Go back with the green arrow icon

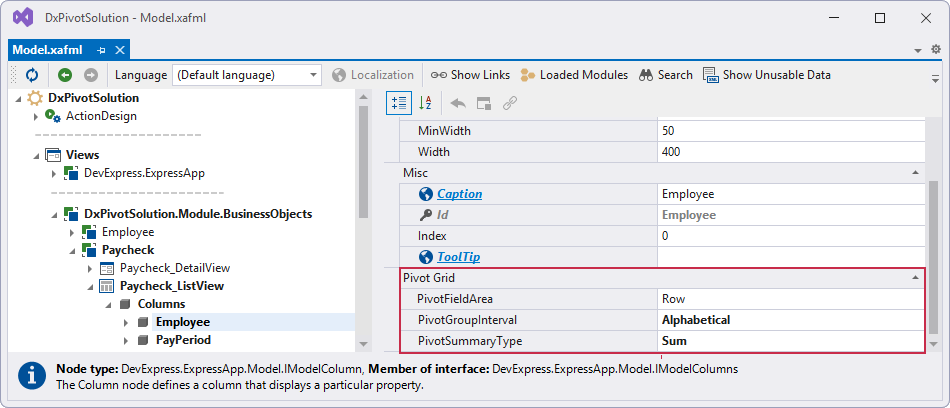(65, 75)
